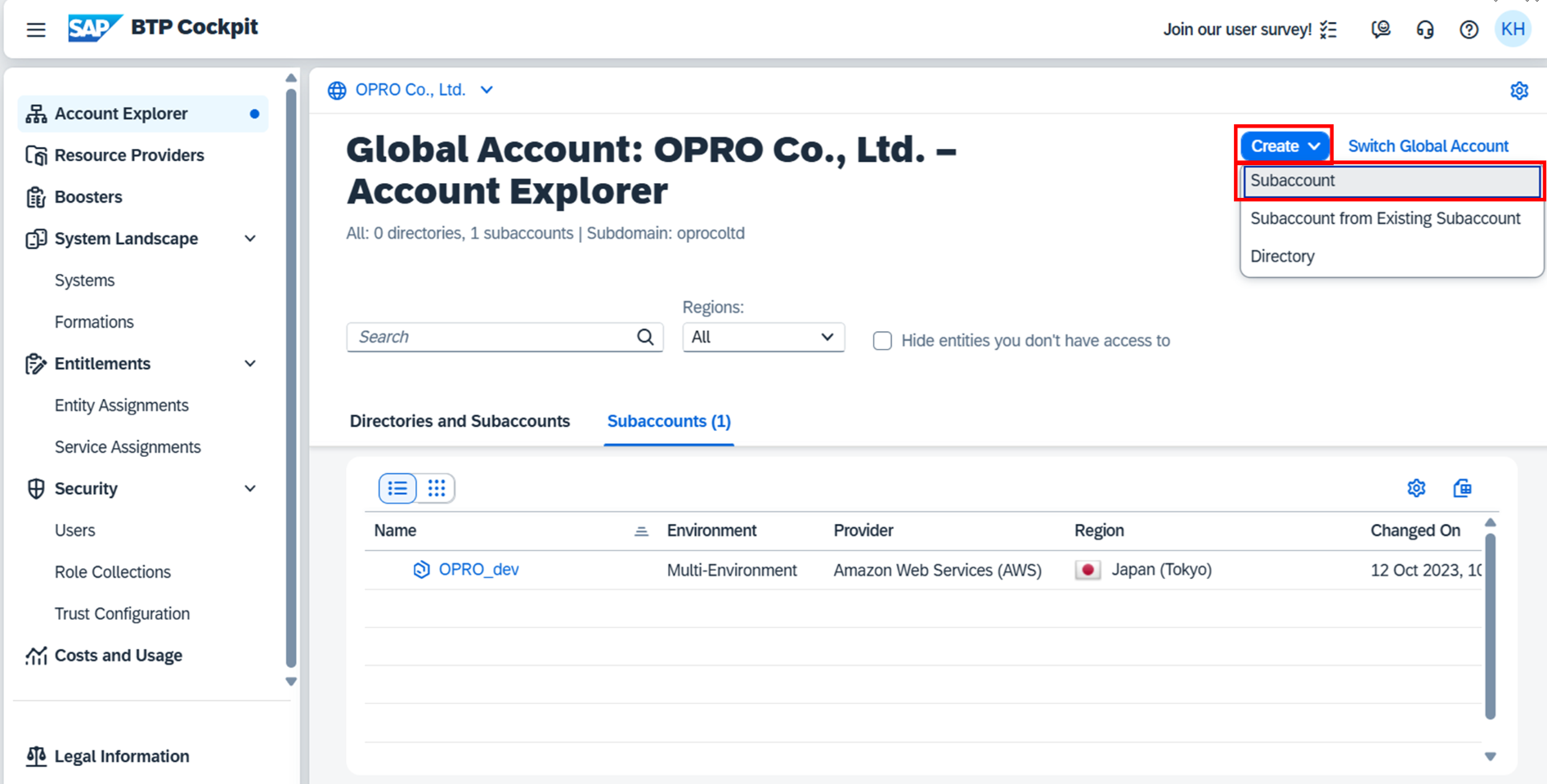This screenshot has height=784, width=1547.
Task: Open the feedback chat icon in header
Action: (x=1380, y=30)
